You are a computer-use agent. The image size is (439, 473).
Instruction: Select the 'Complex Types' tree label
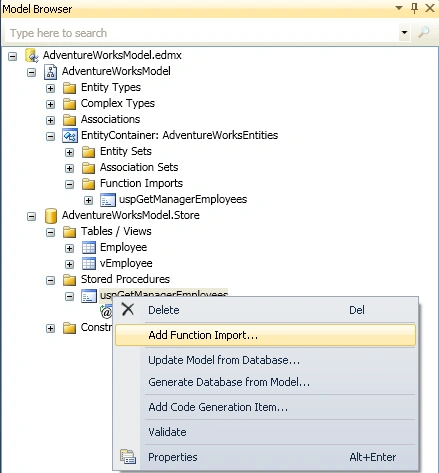[118, 103]
